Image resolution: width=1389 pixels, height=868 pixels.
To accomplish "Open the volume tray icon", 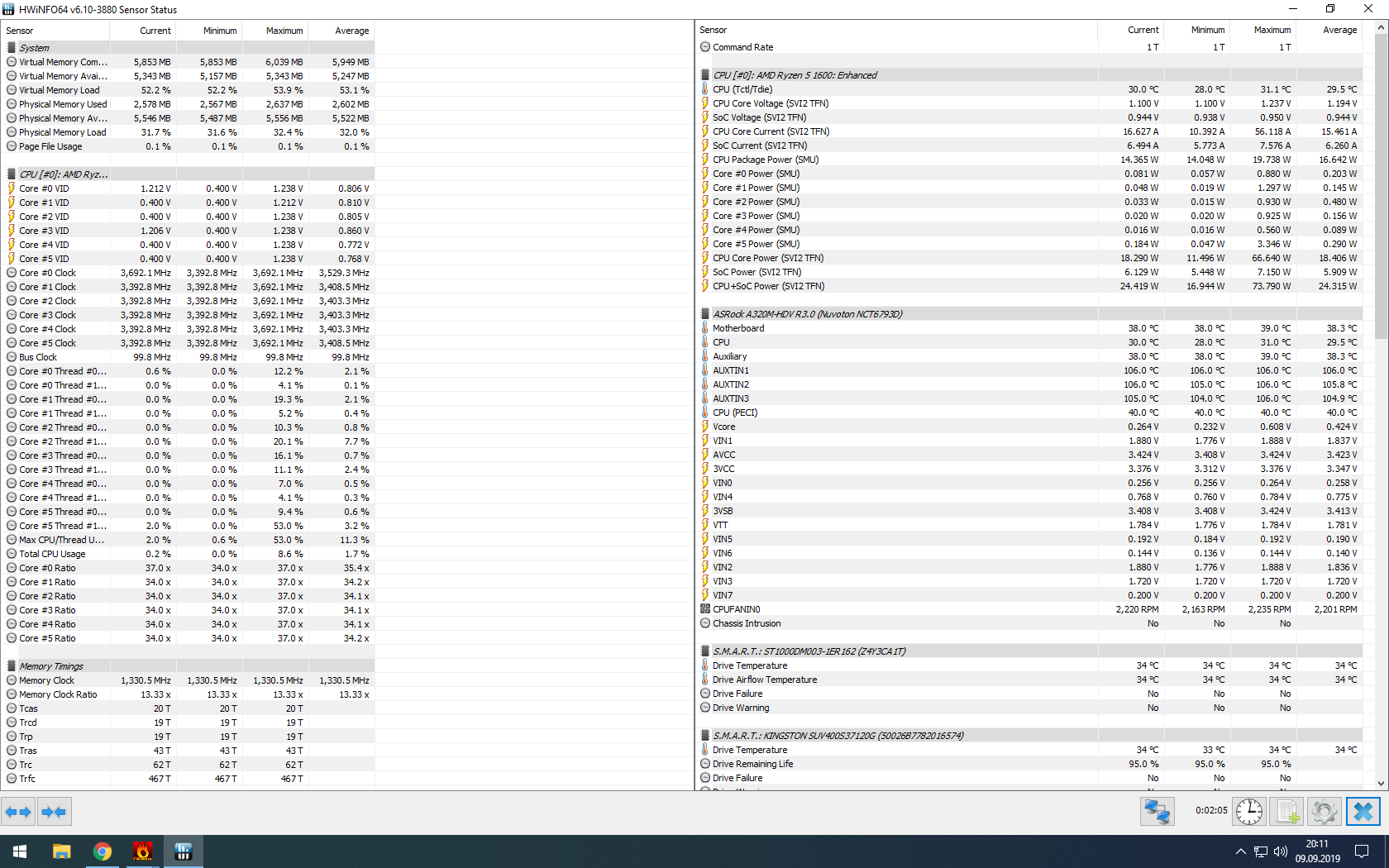I will coord(1281,851).
